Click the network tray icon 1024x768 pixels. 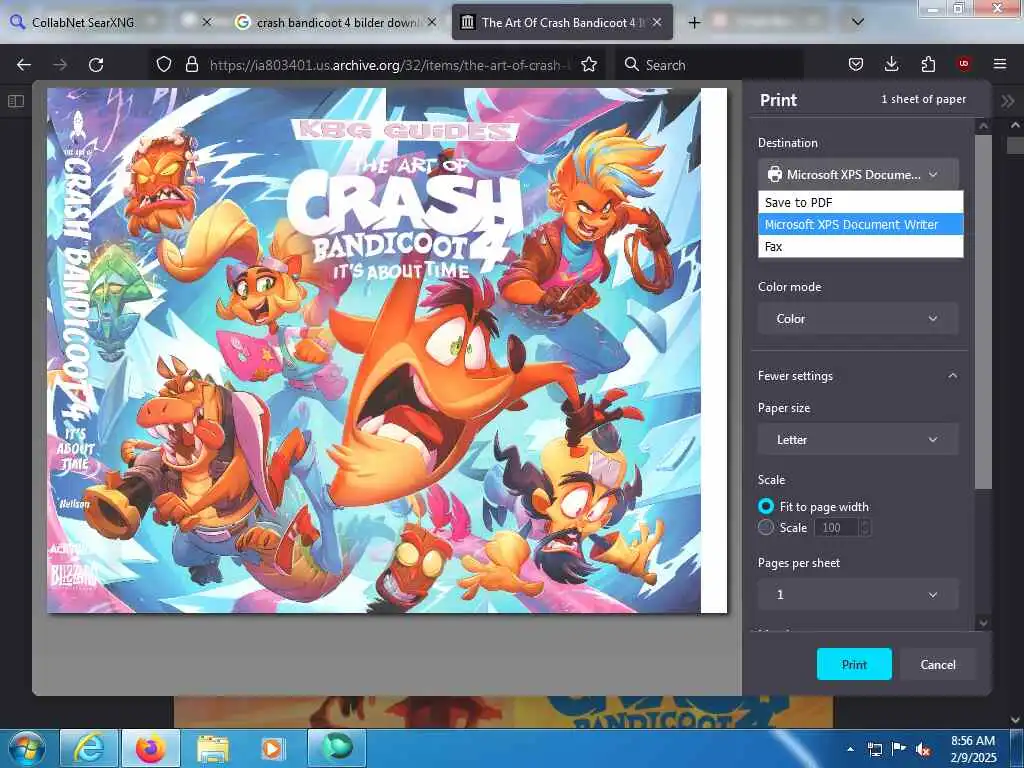(x=874, y=749)
